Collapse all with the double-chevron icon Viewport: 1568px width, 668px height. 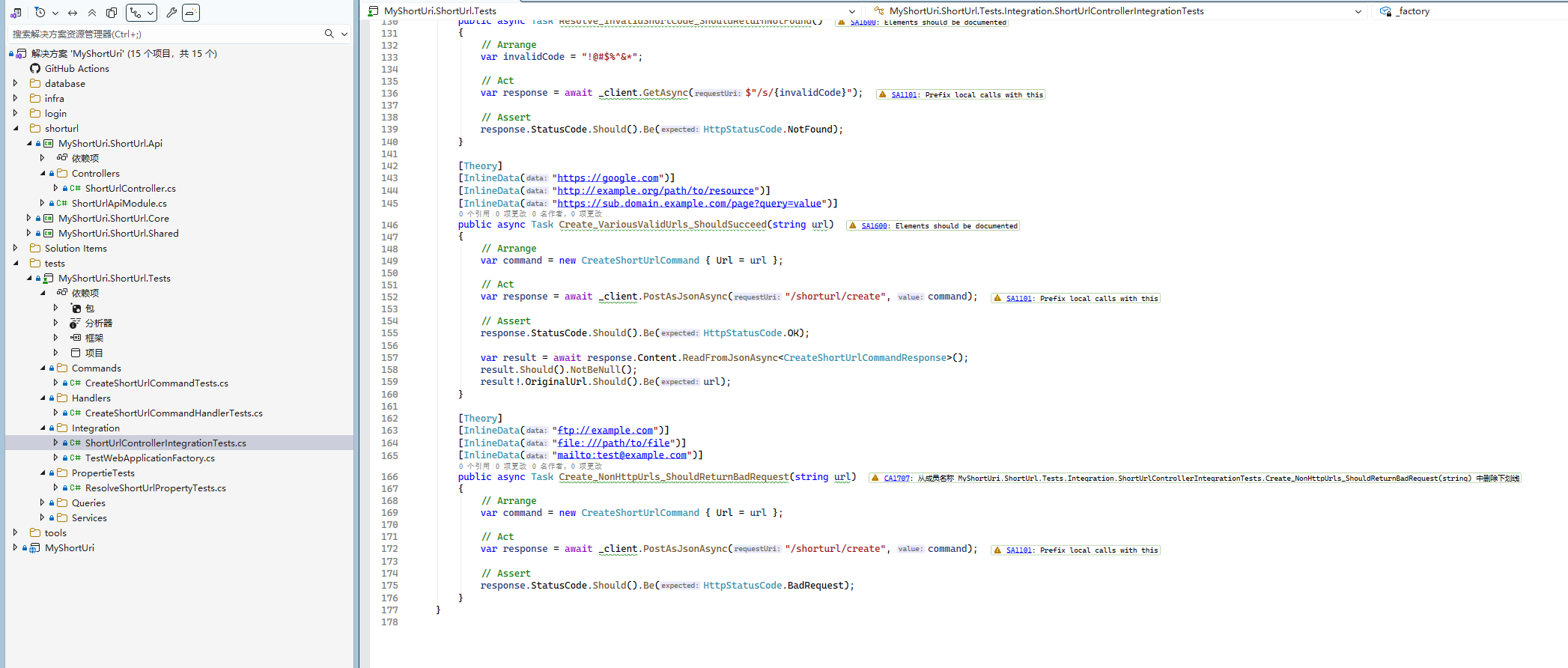pos(92,13)
